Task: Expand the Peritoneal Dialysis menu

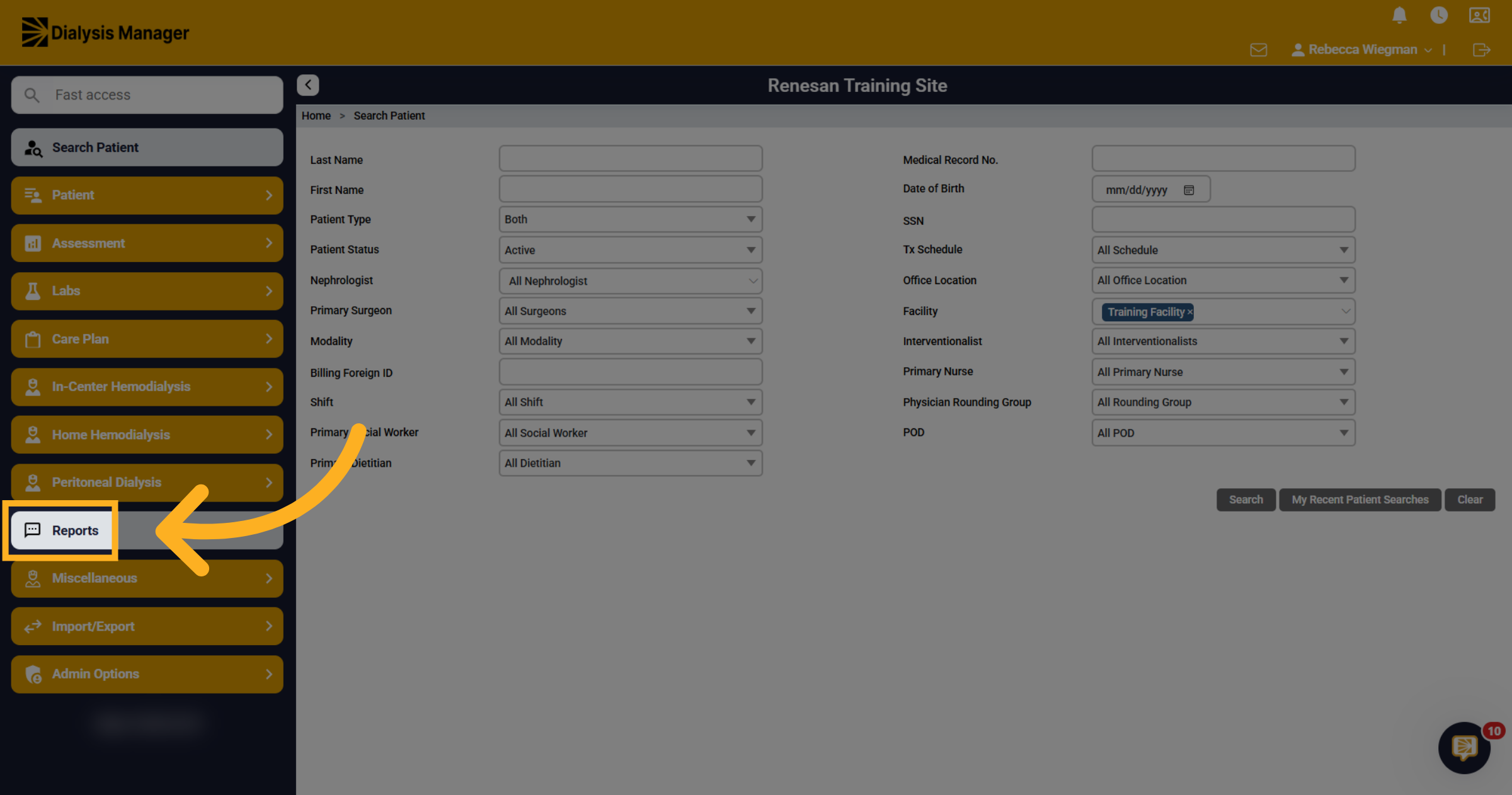Action: (x=147, y=483)
